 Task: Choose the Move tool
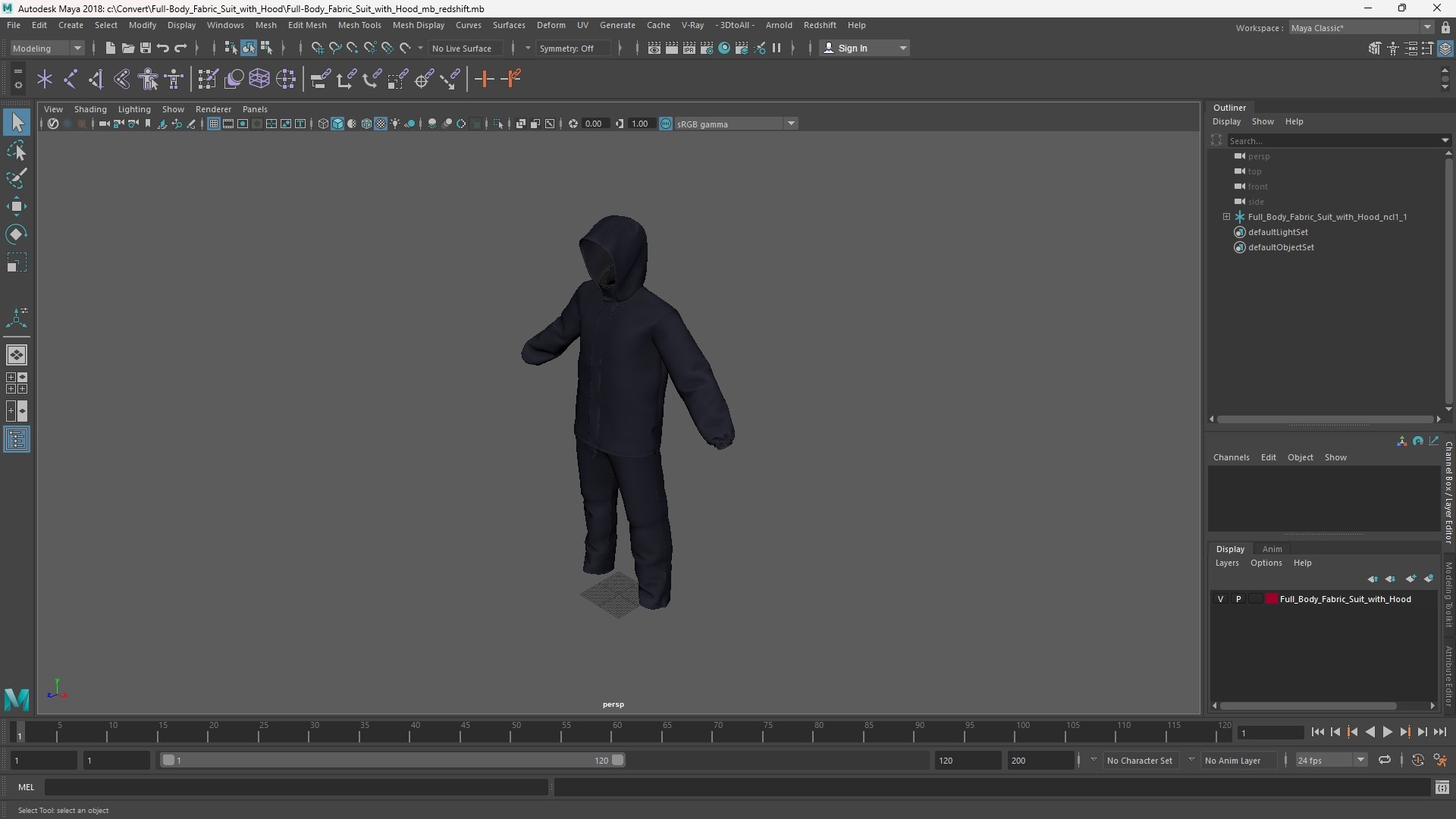click(17, 206)
